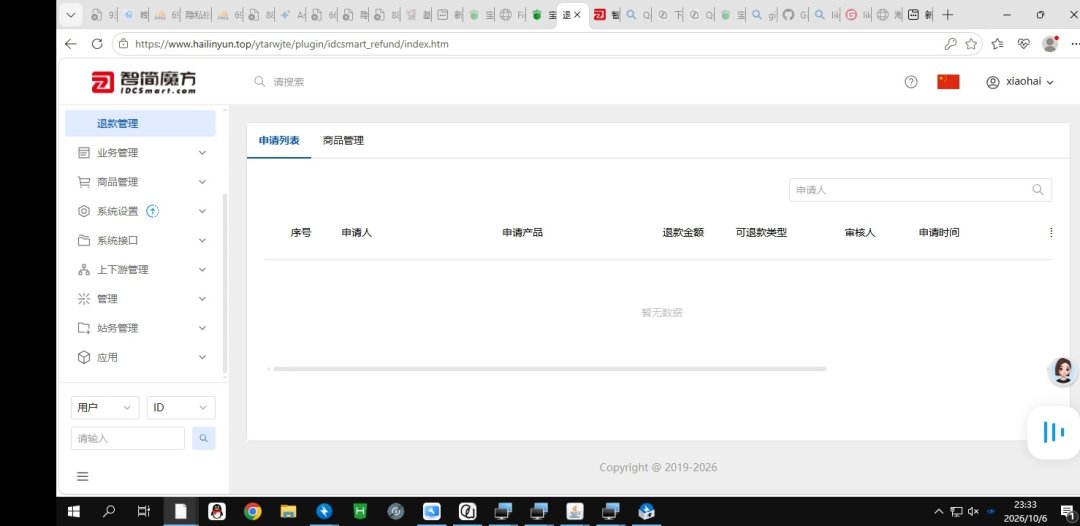Click the password key icon in address bar
This screenshot has height=526, width=1080.
click(951, 44)
